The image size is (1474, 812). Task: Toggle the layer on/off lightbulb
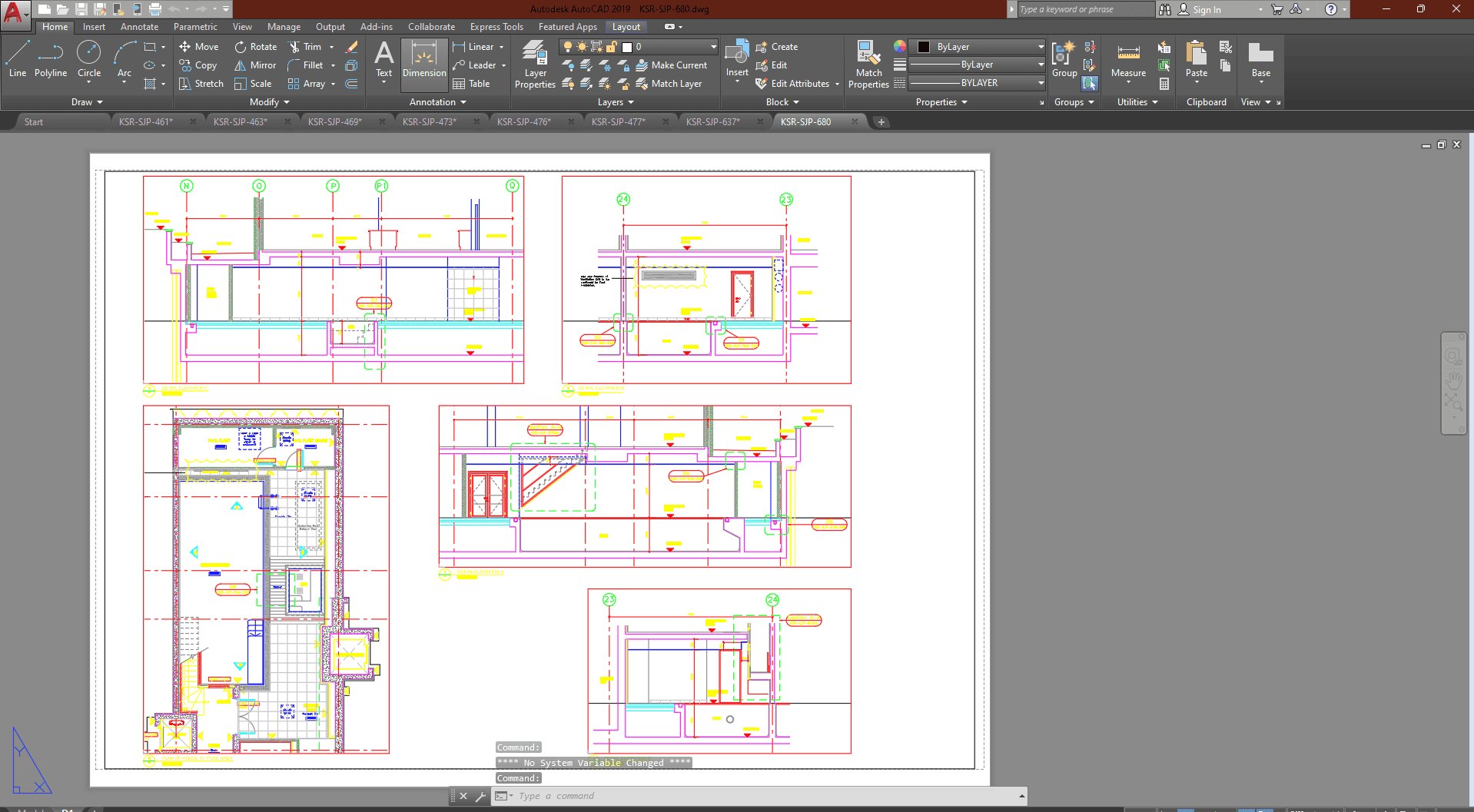tap(568, 47)
